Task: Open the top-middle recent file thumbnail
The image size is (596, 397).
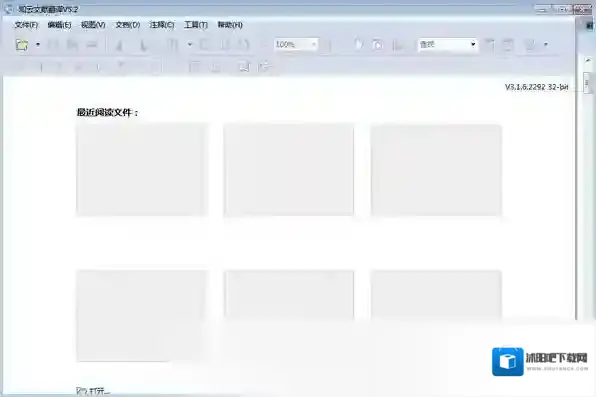Action: 289,170
